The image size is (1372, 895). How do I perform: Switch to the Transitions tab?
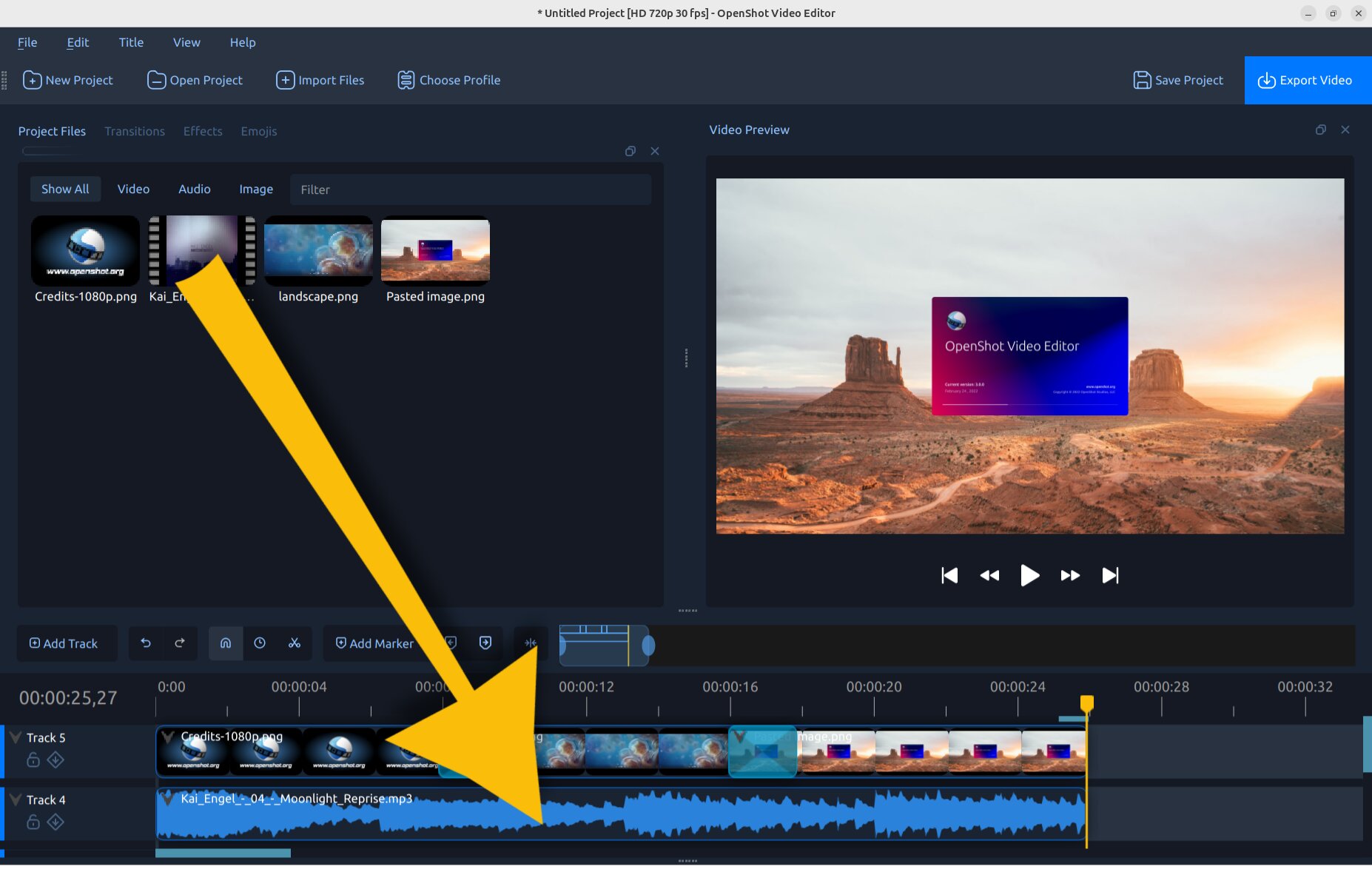(x=135, y=131)
